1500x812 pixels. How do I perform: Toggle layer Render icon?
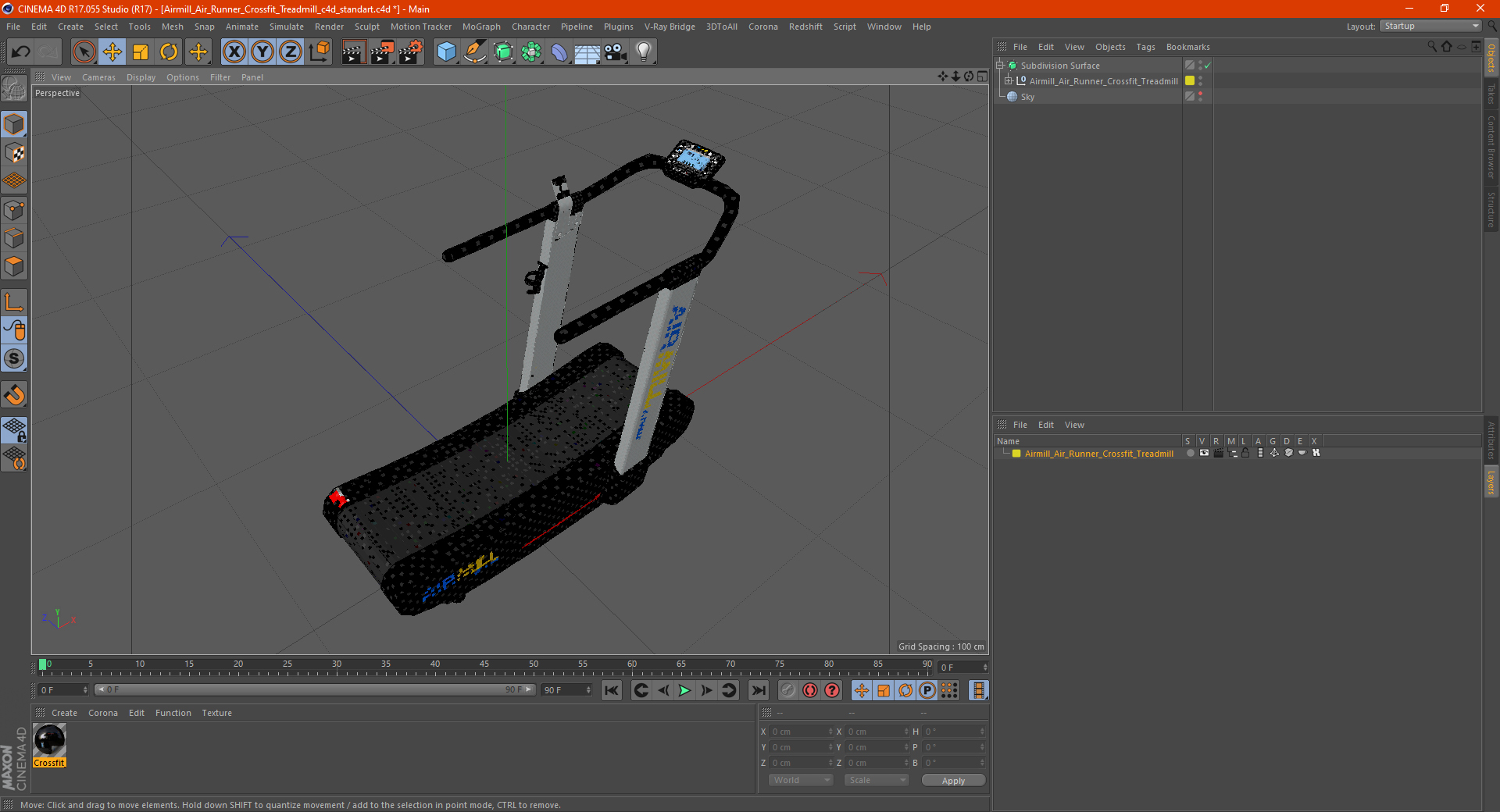tap(1218, 453)
